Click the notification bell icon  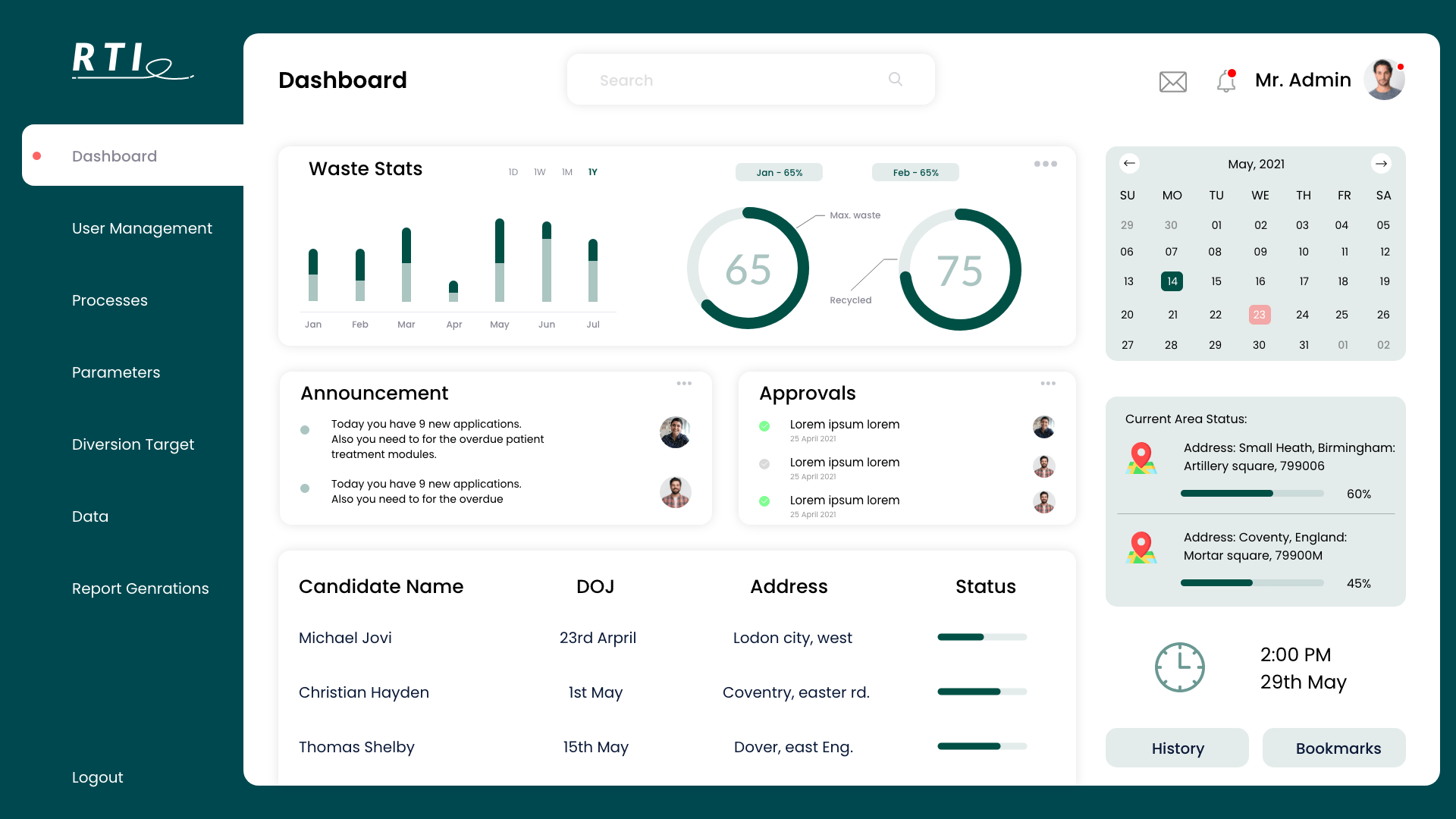[x=1225, y=80]
